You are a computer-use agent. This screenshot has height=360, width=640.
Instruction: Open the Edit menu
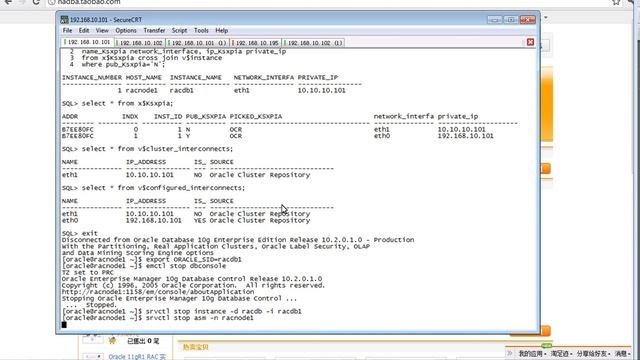coord(84,31)
